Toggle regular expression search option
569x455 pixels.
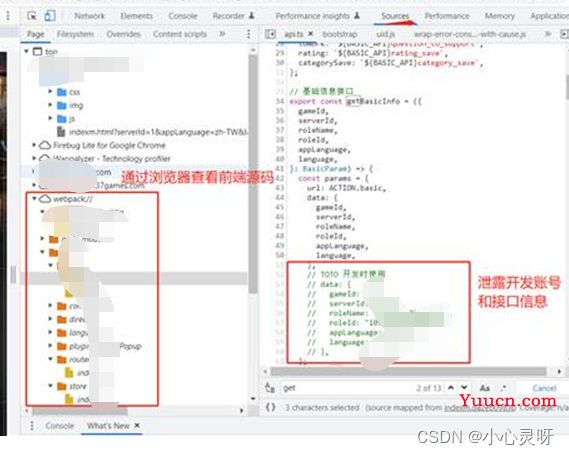pyautogui.click(x=504, y=388)
